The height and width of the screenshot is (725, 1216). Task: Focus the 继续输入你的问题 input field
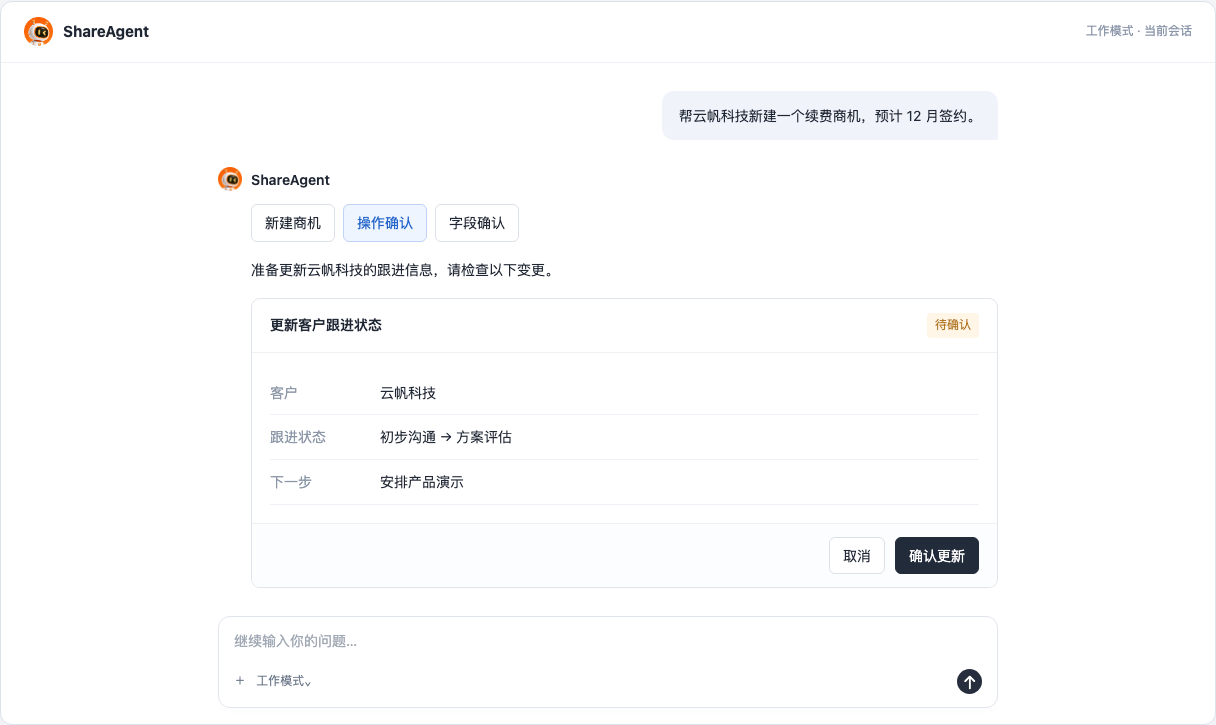[x=608, y=641]
